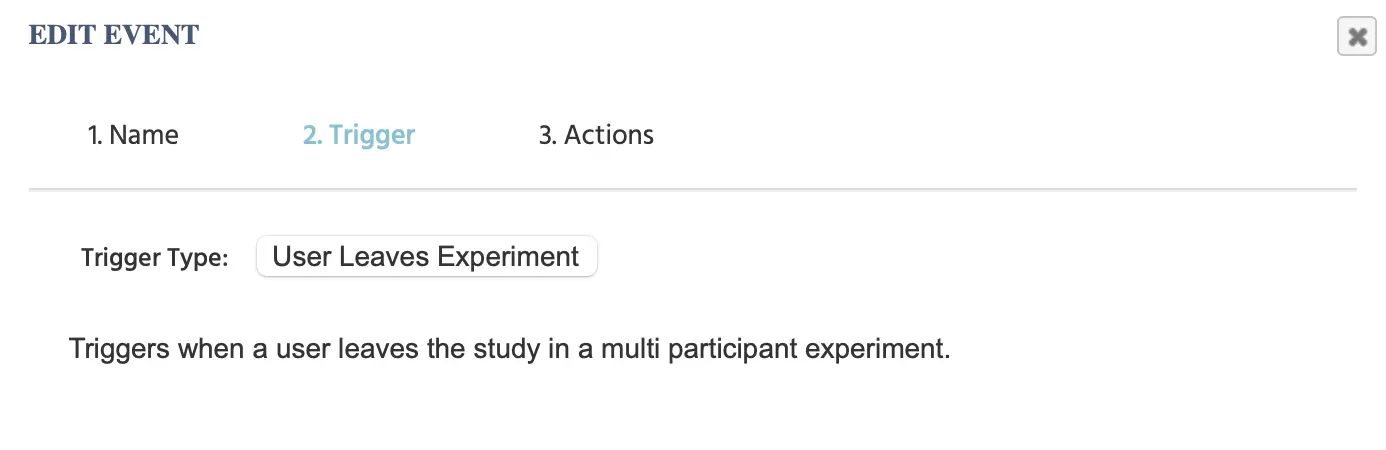
Task: Click the EDIT EVENT heading
Action: coord(114,36)
